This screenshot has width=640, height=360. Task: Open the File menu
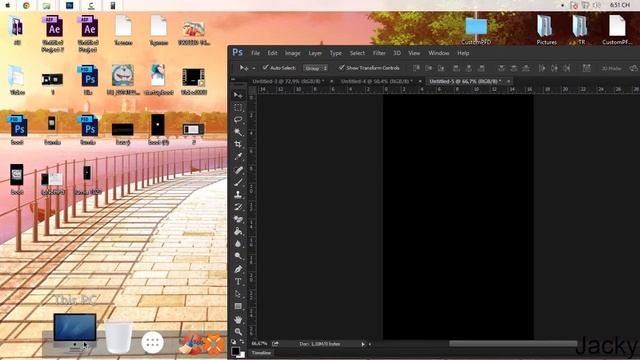click(256, 53)
